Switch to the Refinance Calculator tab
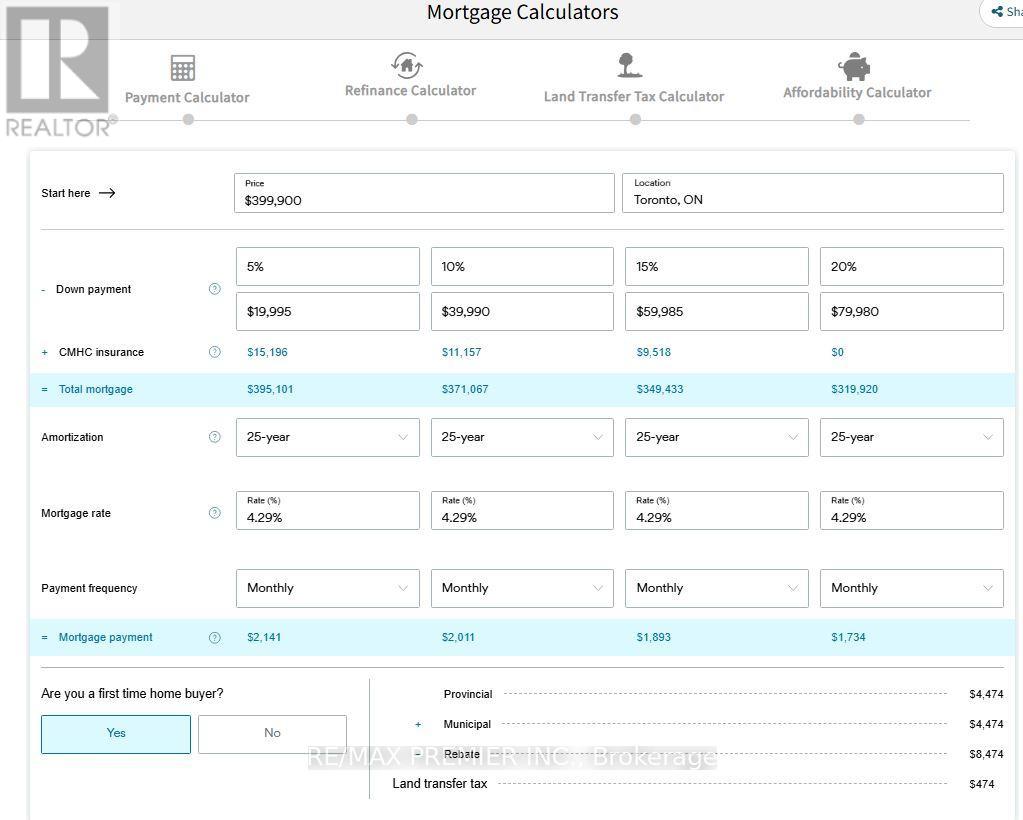The height and width of the screenshot is (820, 1023). pos(410,90)
